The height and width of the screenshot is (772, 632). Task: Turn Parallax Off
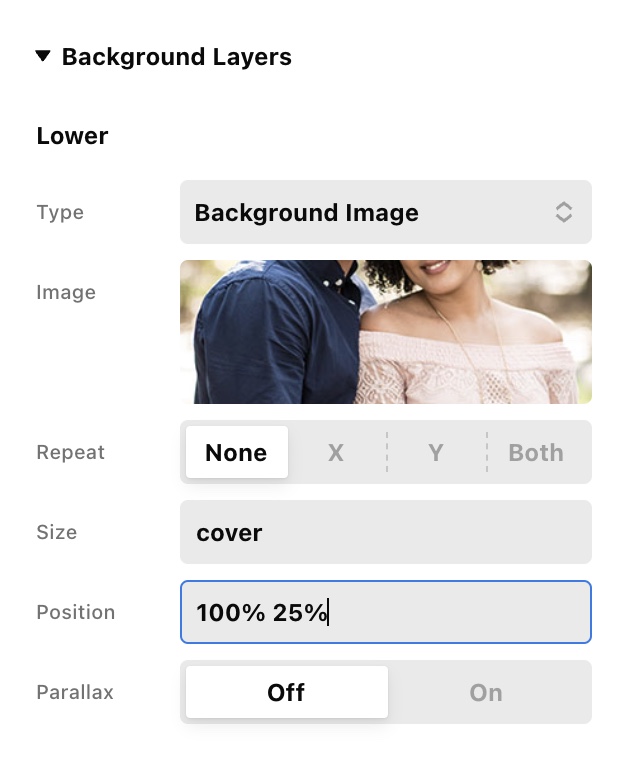(286, 692)
